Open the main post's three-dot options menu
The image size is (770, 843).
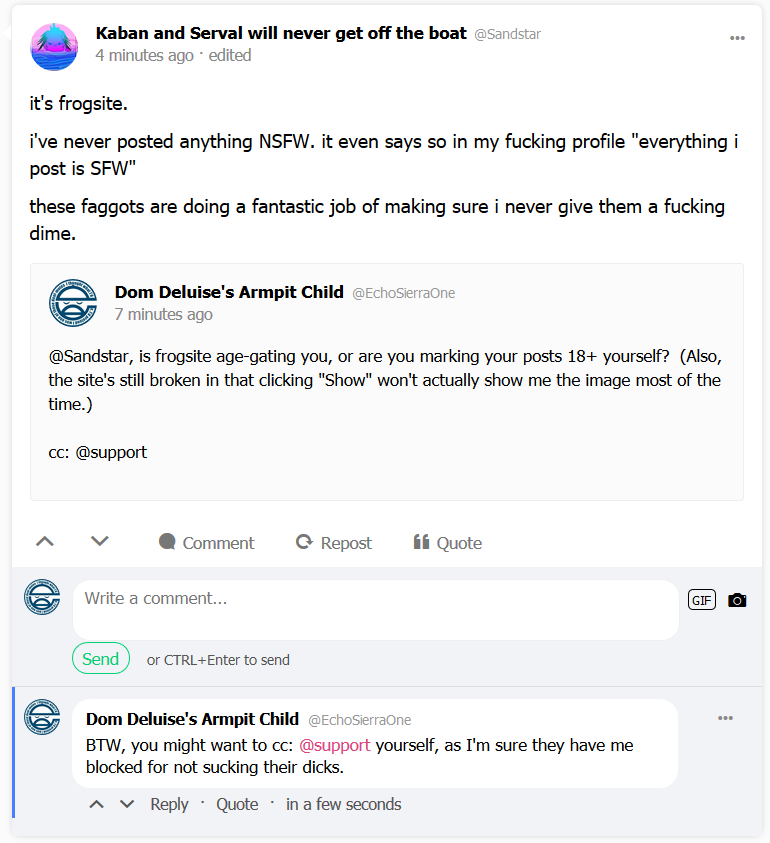click(x=737, y=38)
